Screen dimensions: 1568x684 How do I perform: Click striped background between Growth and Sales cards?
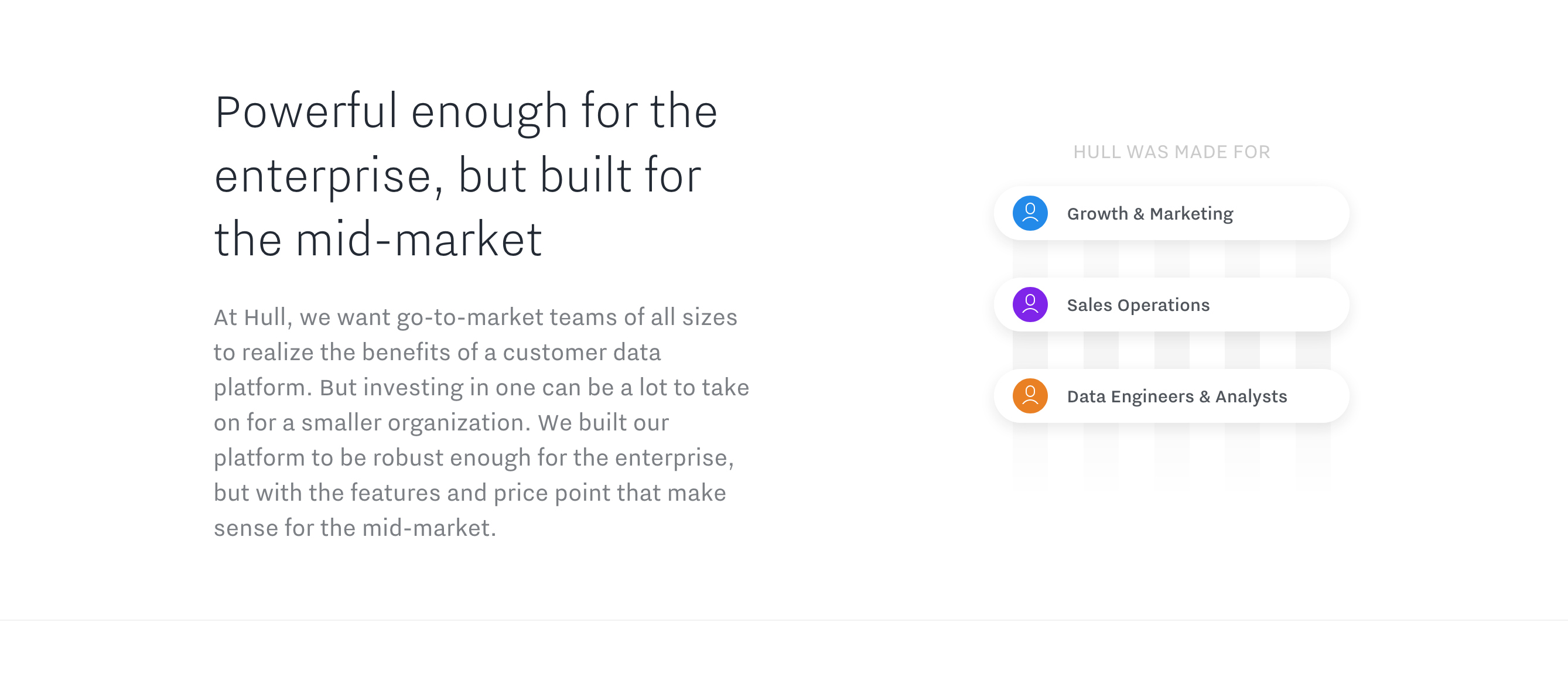[1171, 259]
